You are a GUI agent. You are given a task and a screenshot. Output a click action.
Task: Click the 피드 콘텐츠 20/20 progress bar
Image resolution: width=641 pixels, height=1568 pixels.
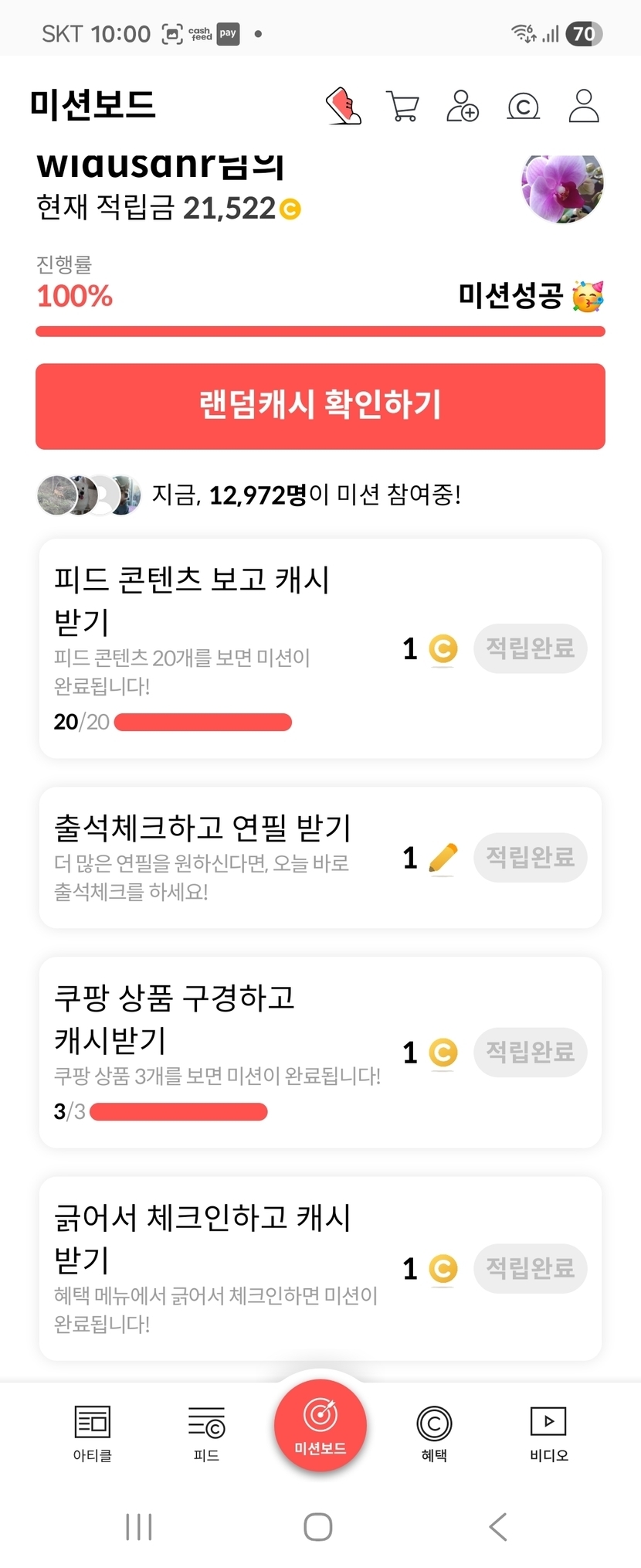202,723
